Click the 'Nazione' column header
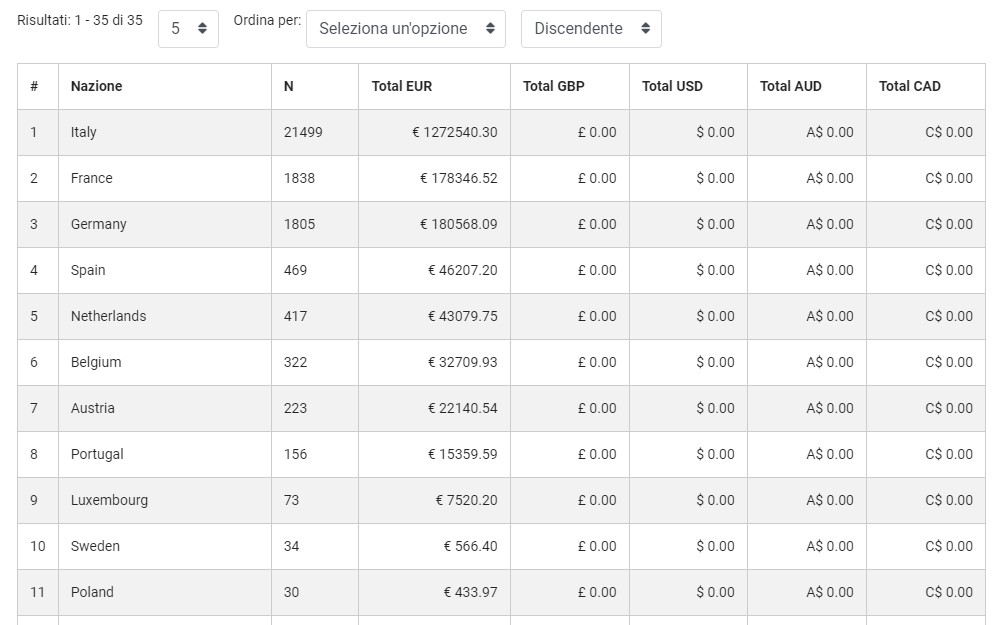 96,86
